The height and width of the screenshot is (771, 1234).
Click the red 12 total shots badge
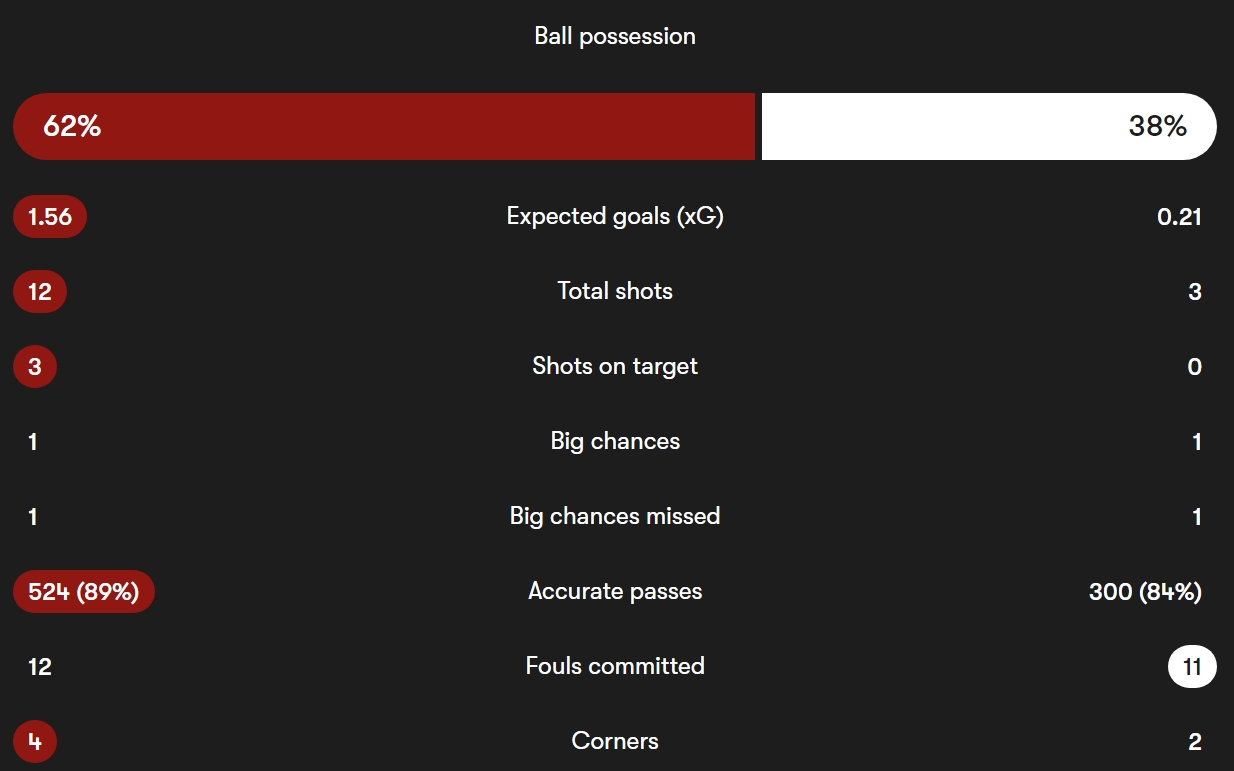pos(40,292)
